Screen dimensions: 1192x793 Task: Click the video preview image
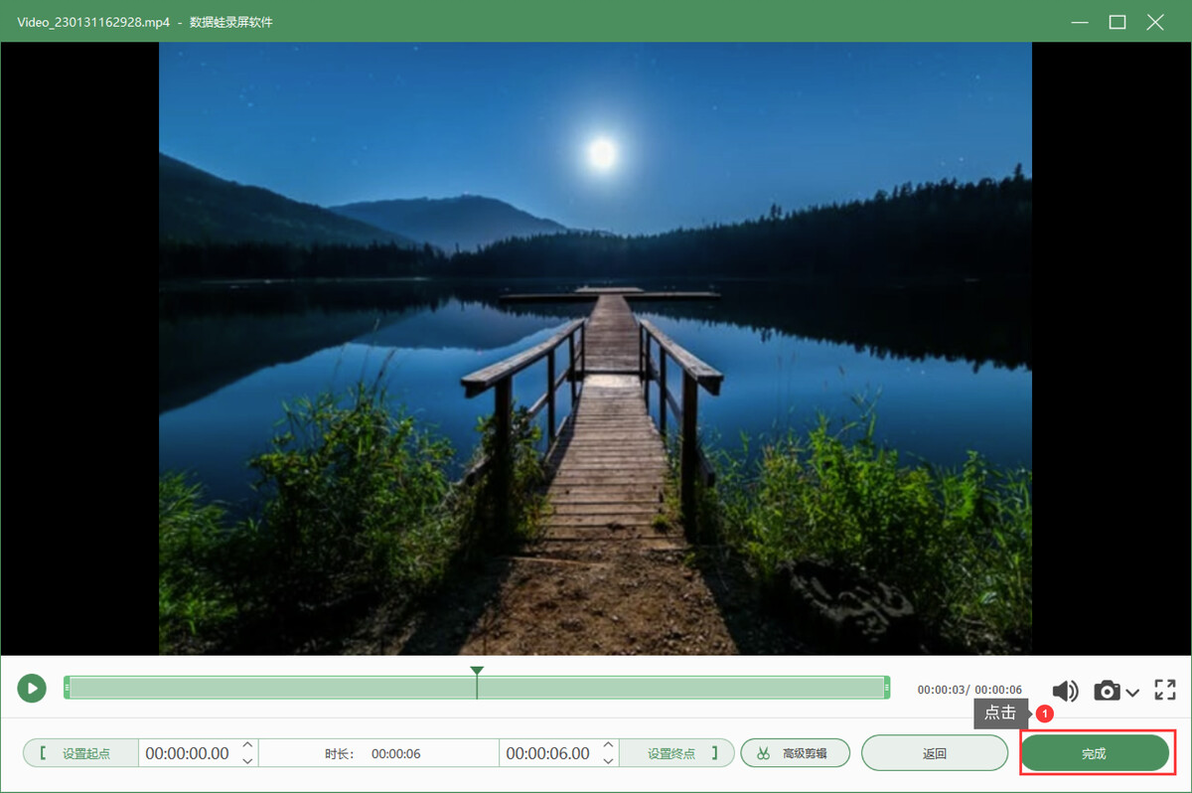click(595, 348)
